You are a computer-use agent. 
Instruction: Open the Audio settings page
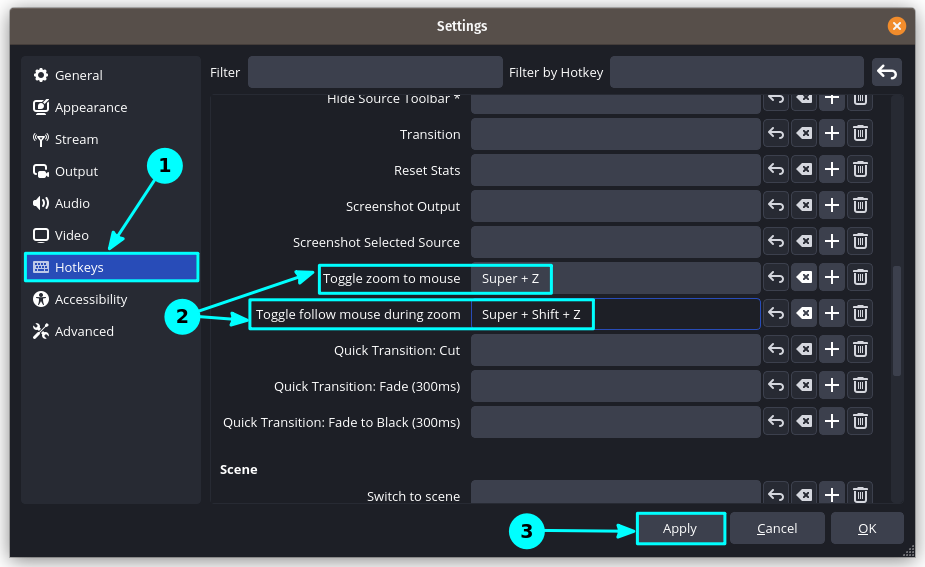pyautogui.click(x=72, y=203)
